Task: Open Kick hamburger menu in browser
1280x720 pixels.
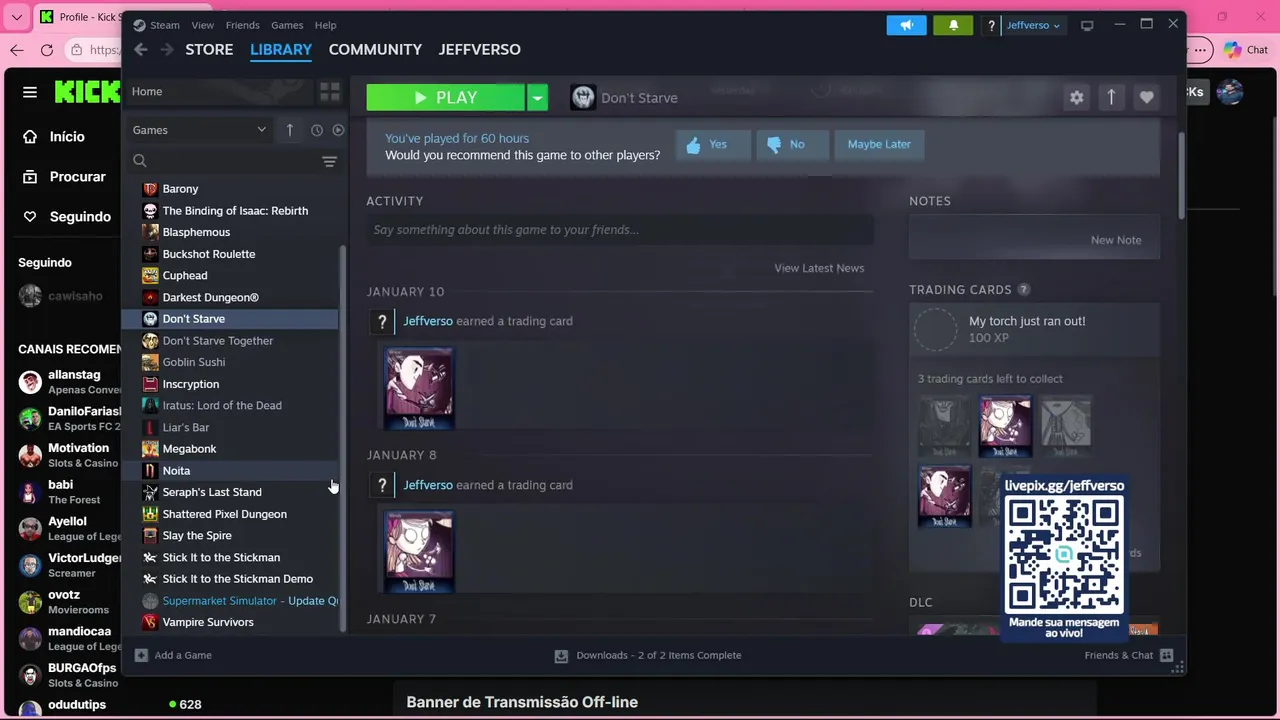Action: (x=30, y=92)
